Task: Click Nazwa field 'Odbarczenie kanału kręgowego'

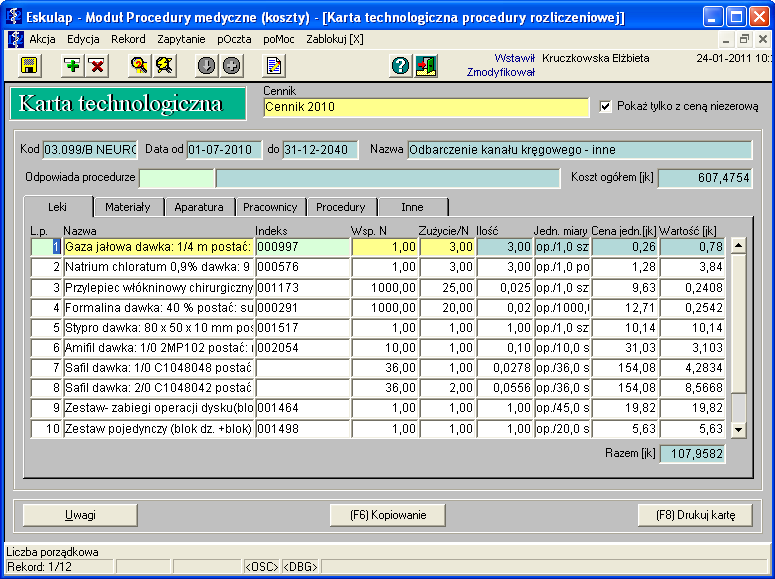Action: click(580, 150)
